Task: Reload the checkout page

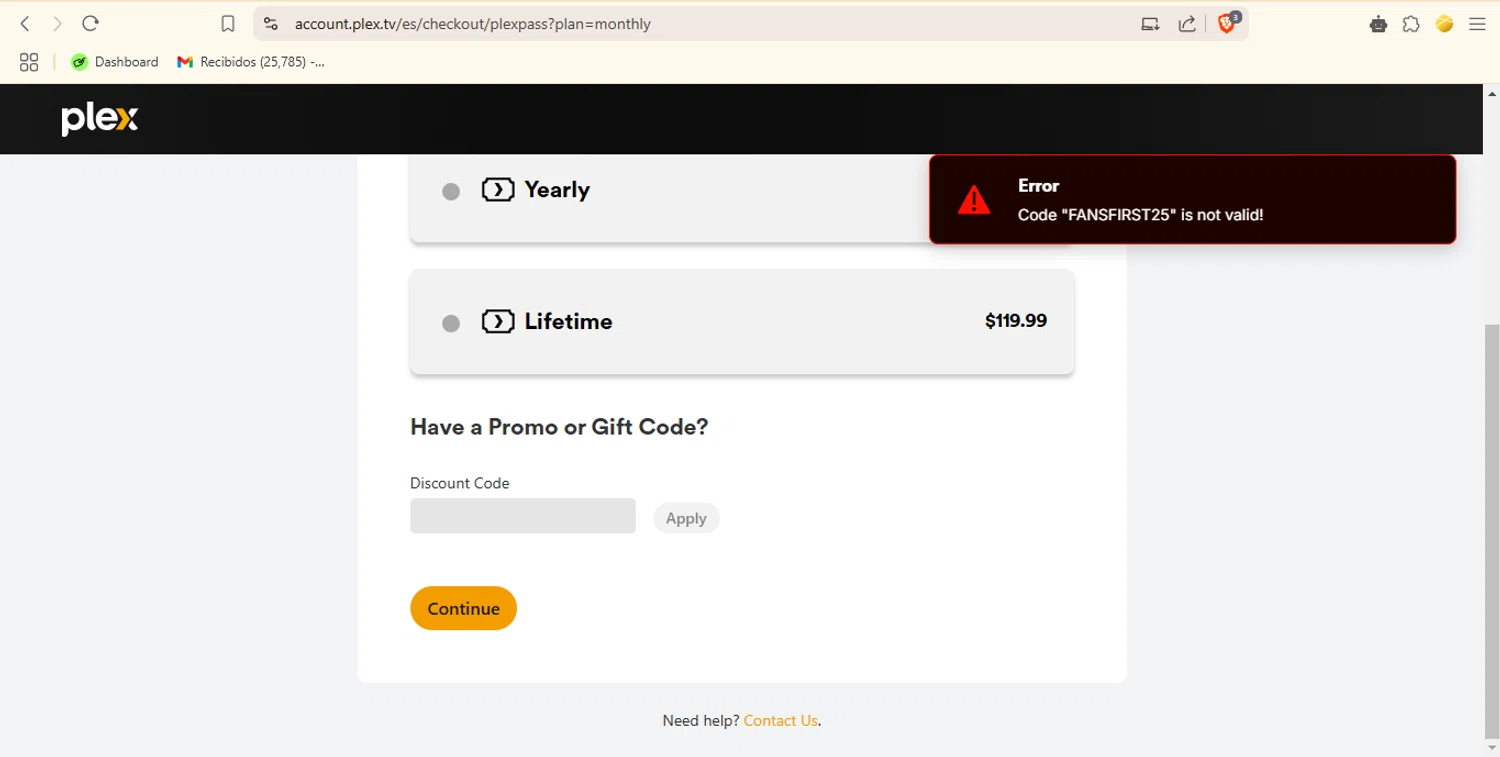Action: pos(90,23)
